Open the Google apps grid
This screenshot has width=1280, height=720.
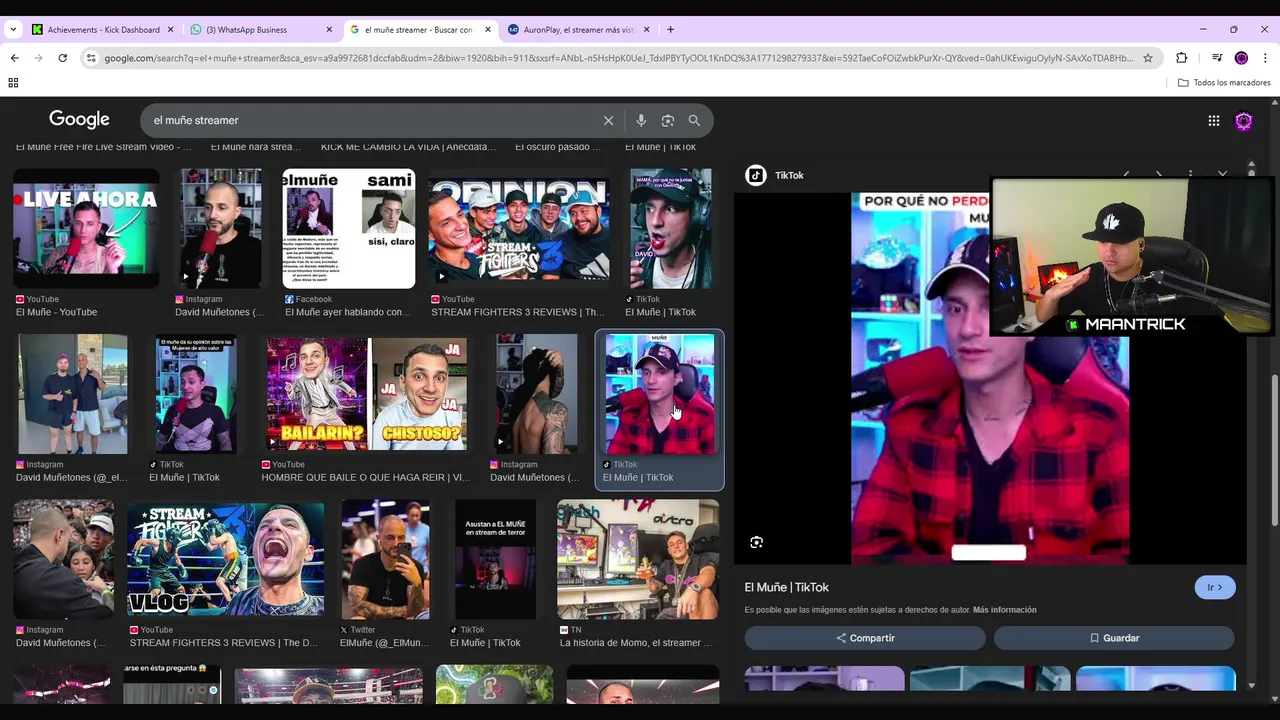point(1213,121)
